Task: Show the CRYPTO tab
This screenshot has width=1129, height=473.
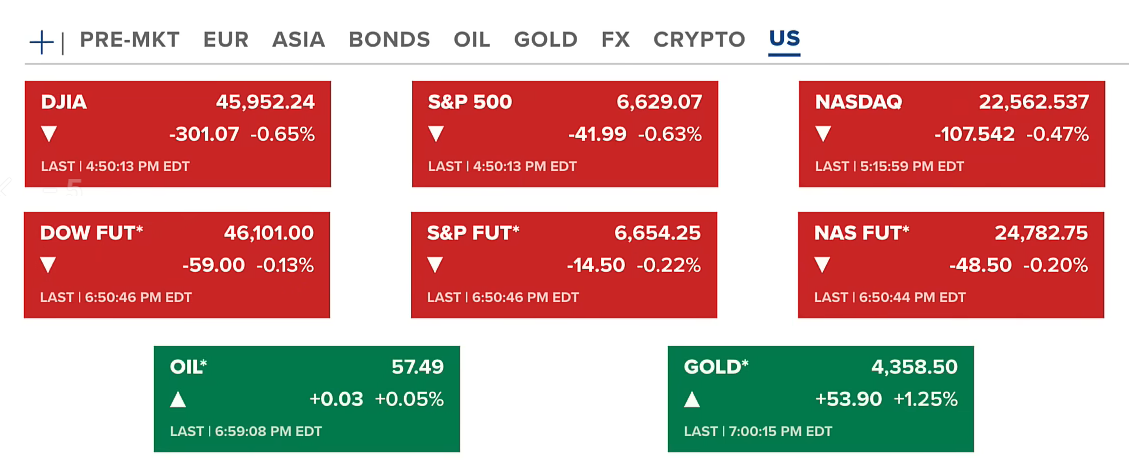Action: click(x=699, y=40)
